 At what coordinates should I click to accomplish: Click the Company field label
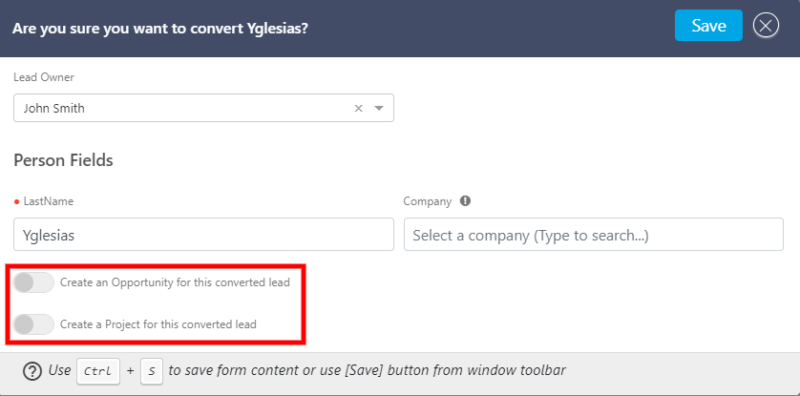click(x=428, y=202)
